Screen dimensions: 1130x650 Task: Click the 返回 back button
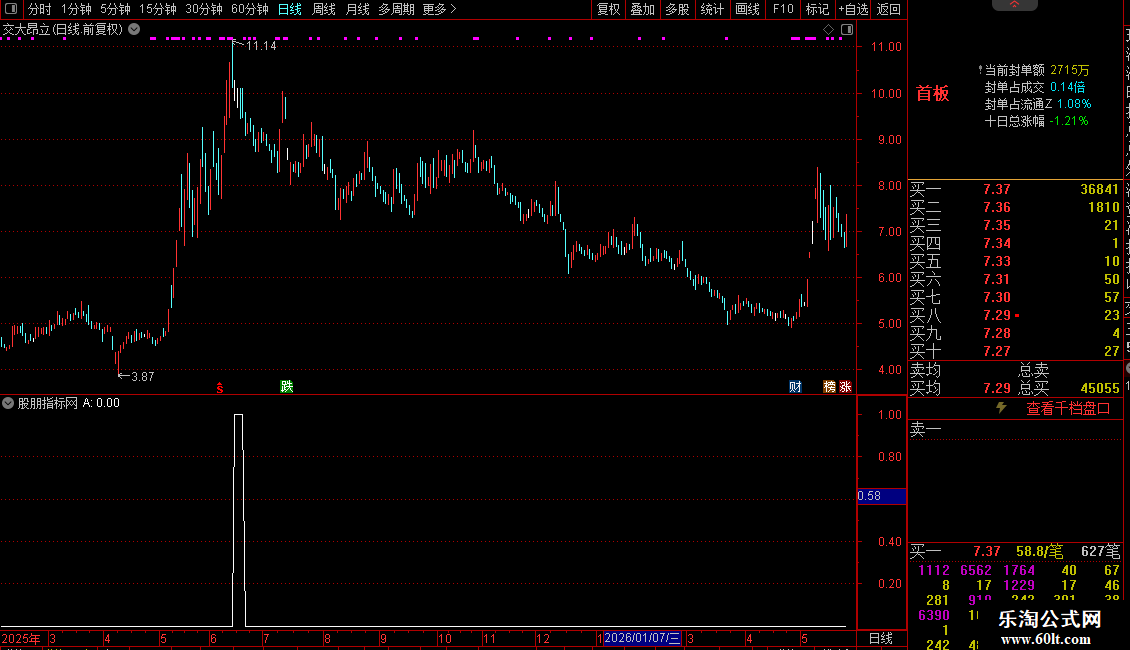click(889, 9)
